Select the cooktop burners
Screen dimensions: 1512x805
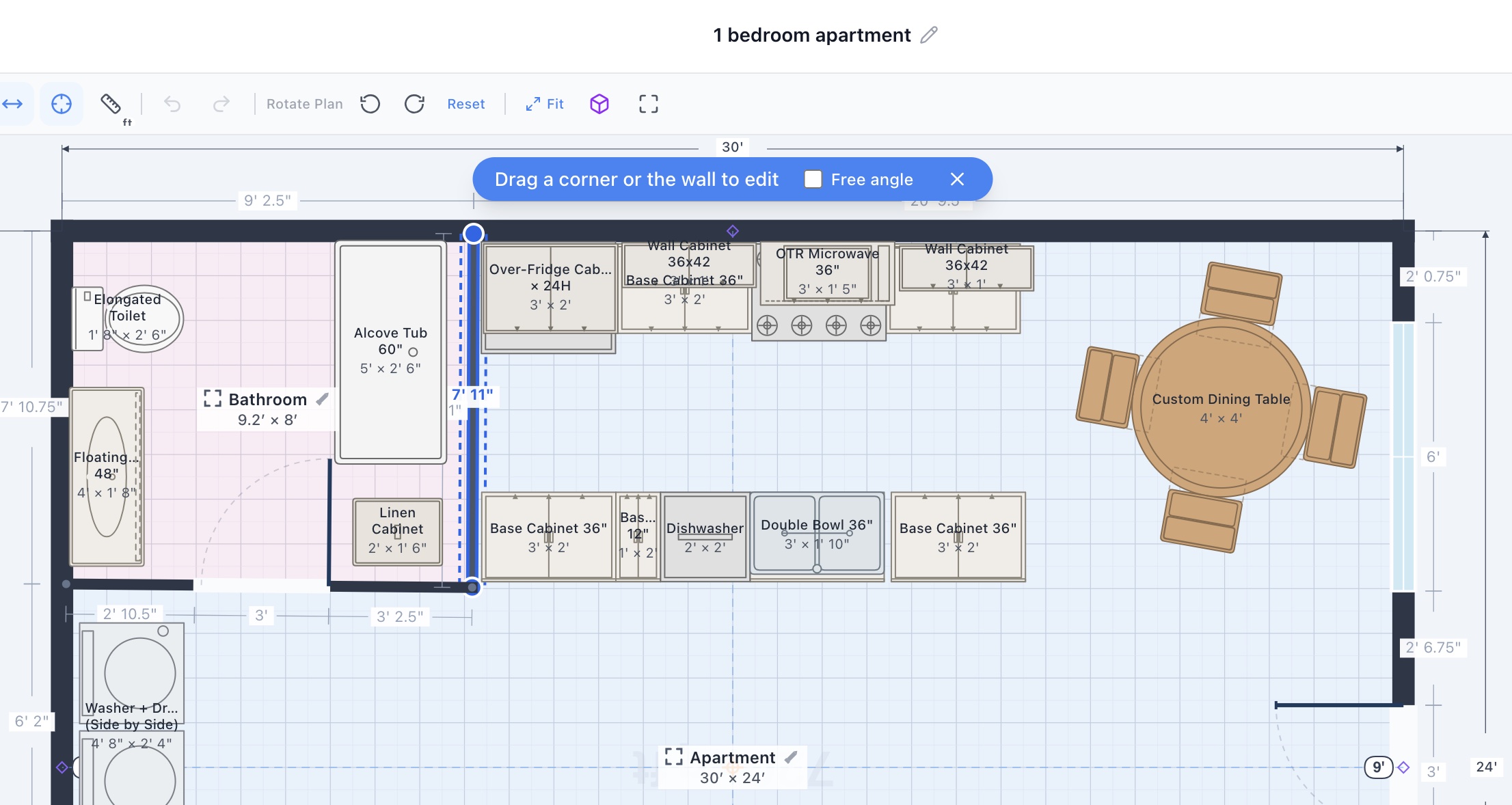[x=818, y=325]
